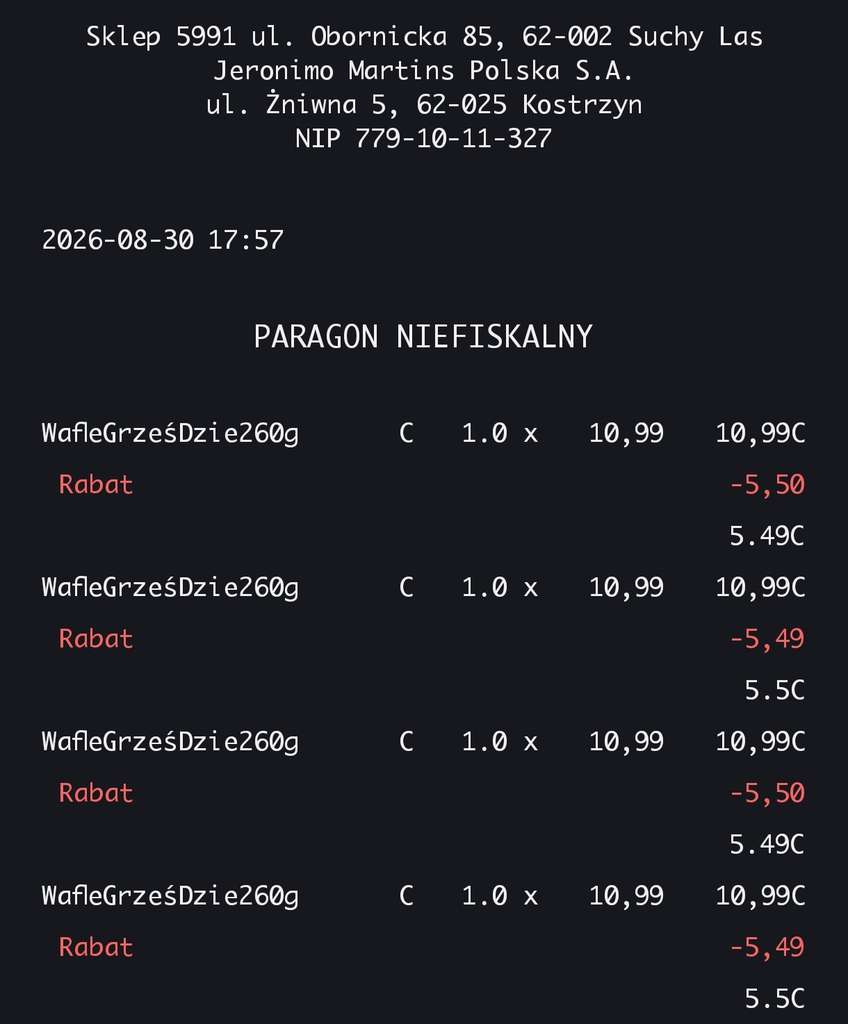Select the Jeronimo Martins Polska S.A. text
The image size is (848, 1024).
[x=423, y=71]
